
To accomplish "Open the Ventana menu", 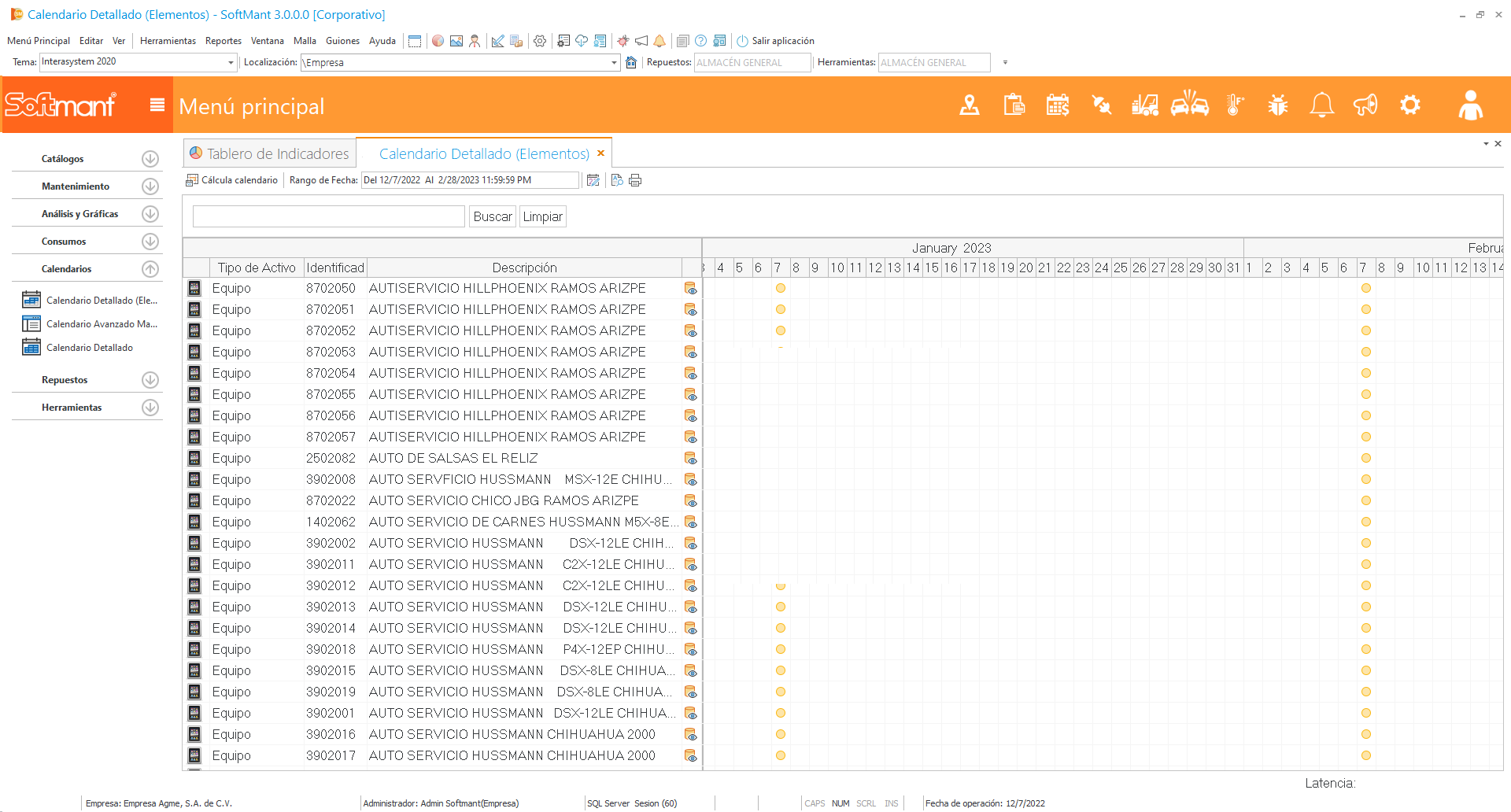I will coord(268,41).
